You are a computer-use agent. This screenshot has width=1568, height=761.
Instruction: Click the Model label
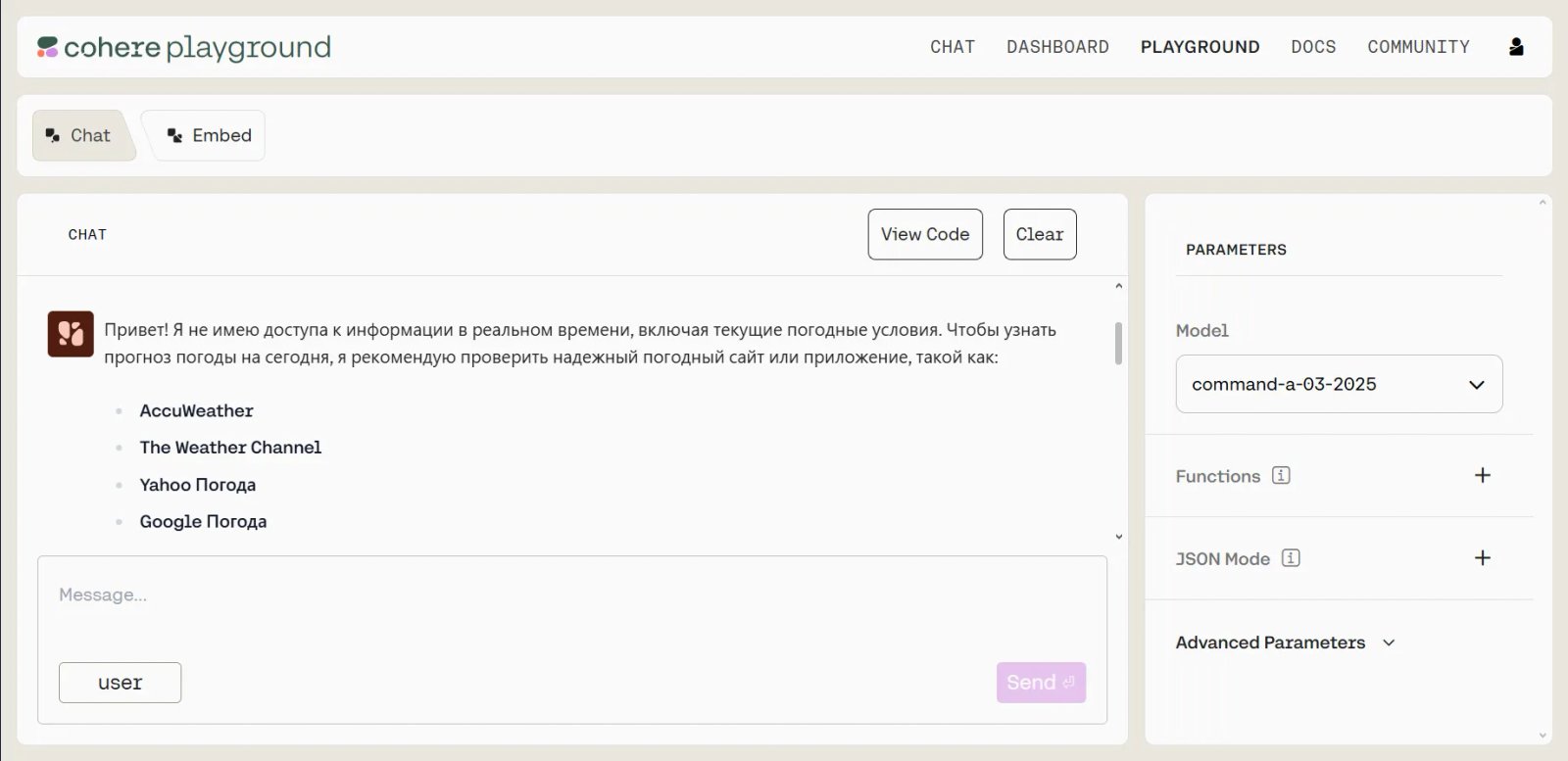coord(1201,331)
